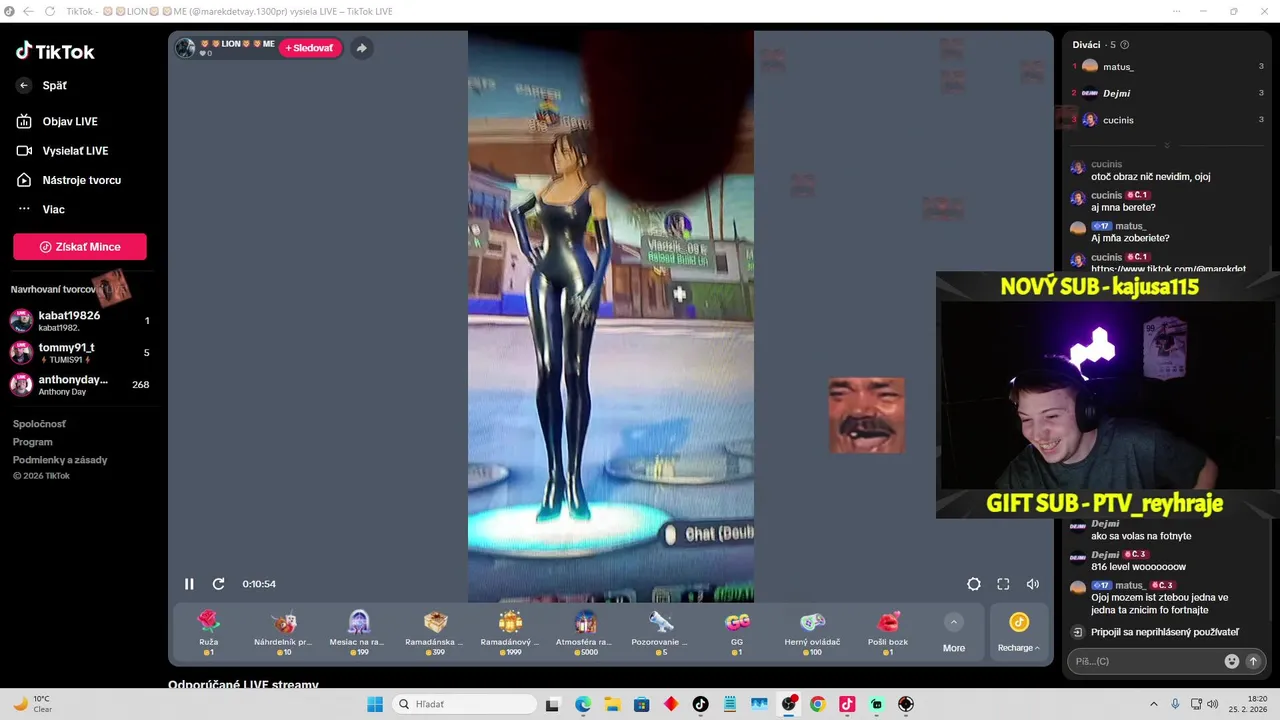Reload the live stream
This screenshot has height=720, width=1280.
coord(218,584)
